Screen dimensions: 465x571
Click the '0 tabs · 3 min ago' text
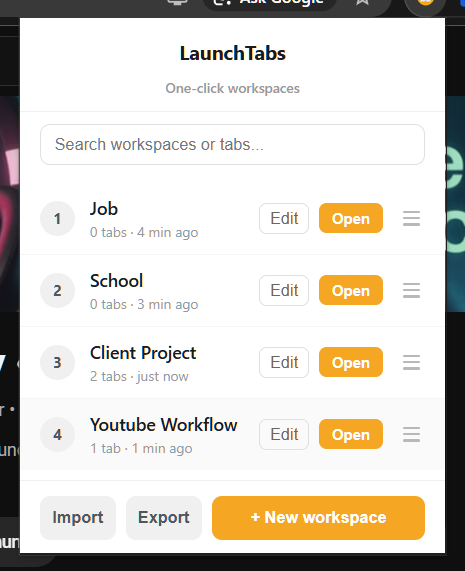tap(144, 304)
